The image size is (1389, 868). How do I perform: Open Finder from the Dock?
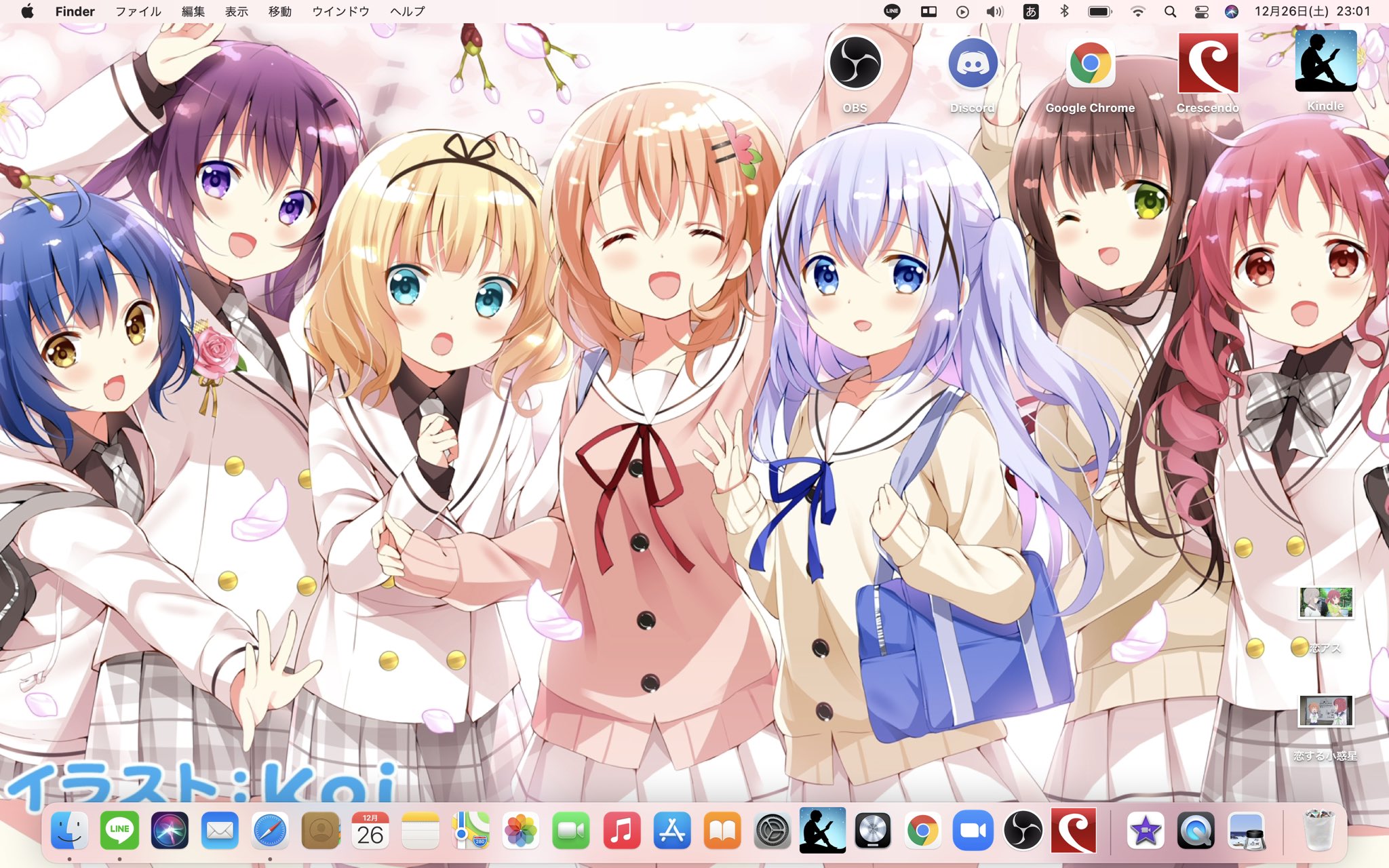69,830
